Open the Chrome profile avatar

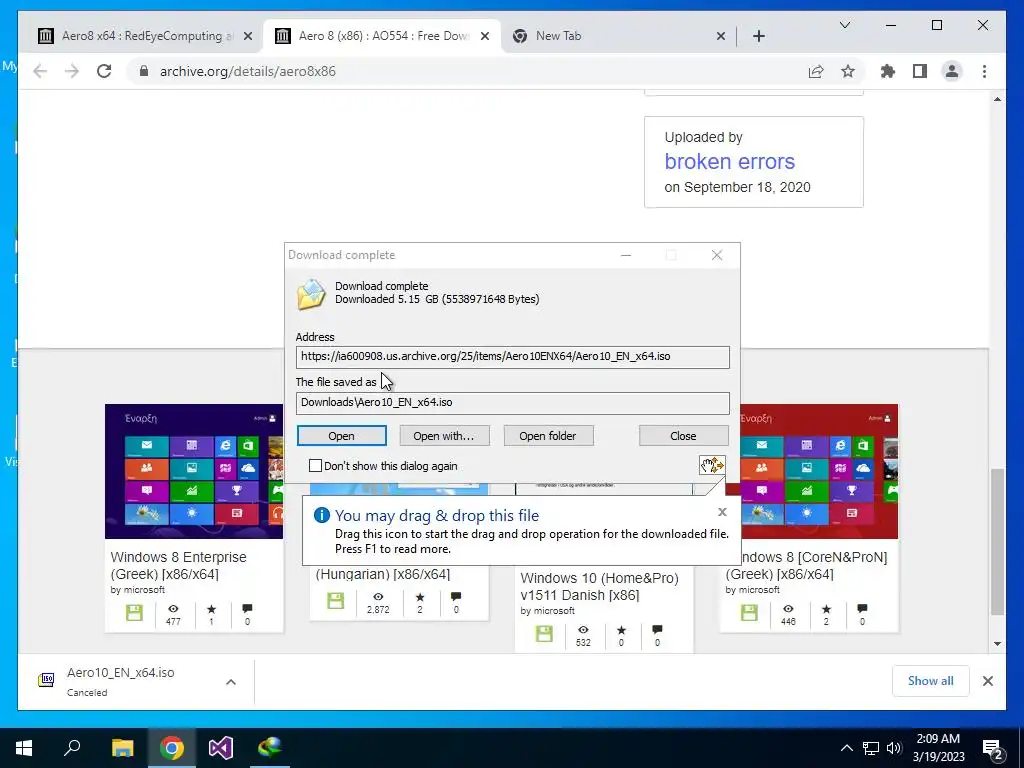[952, 71]
